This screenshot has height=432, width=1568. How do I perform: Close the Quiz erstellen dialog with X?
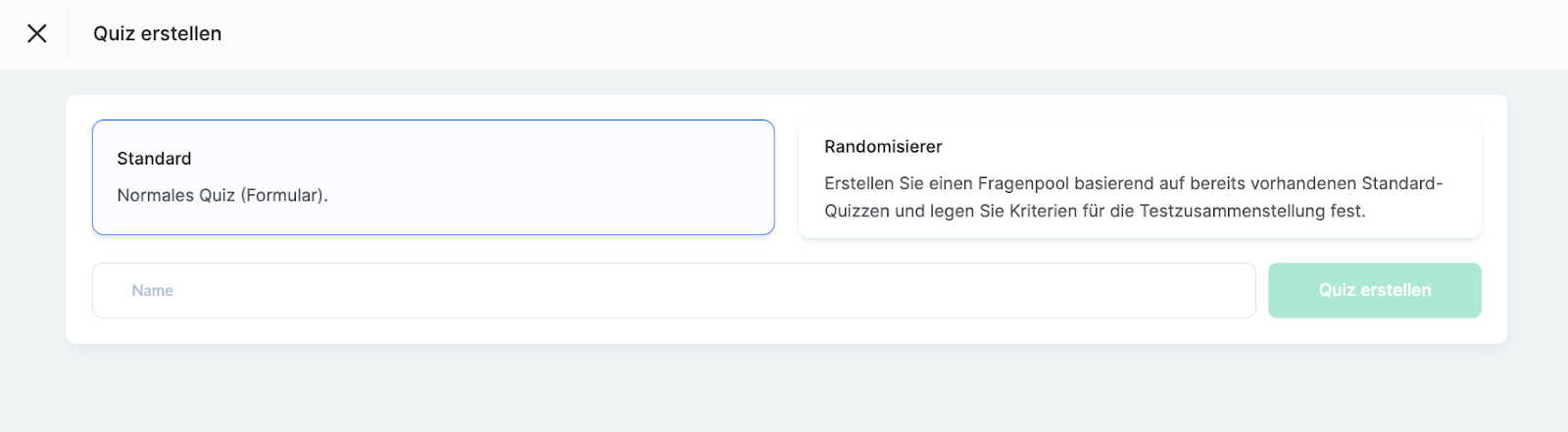[37, 33]
